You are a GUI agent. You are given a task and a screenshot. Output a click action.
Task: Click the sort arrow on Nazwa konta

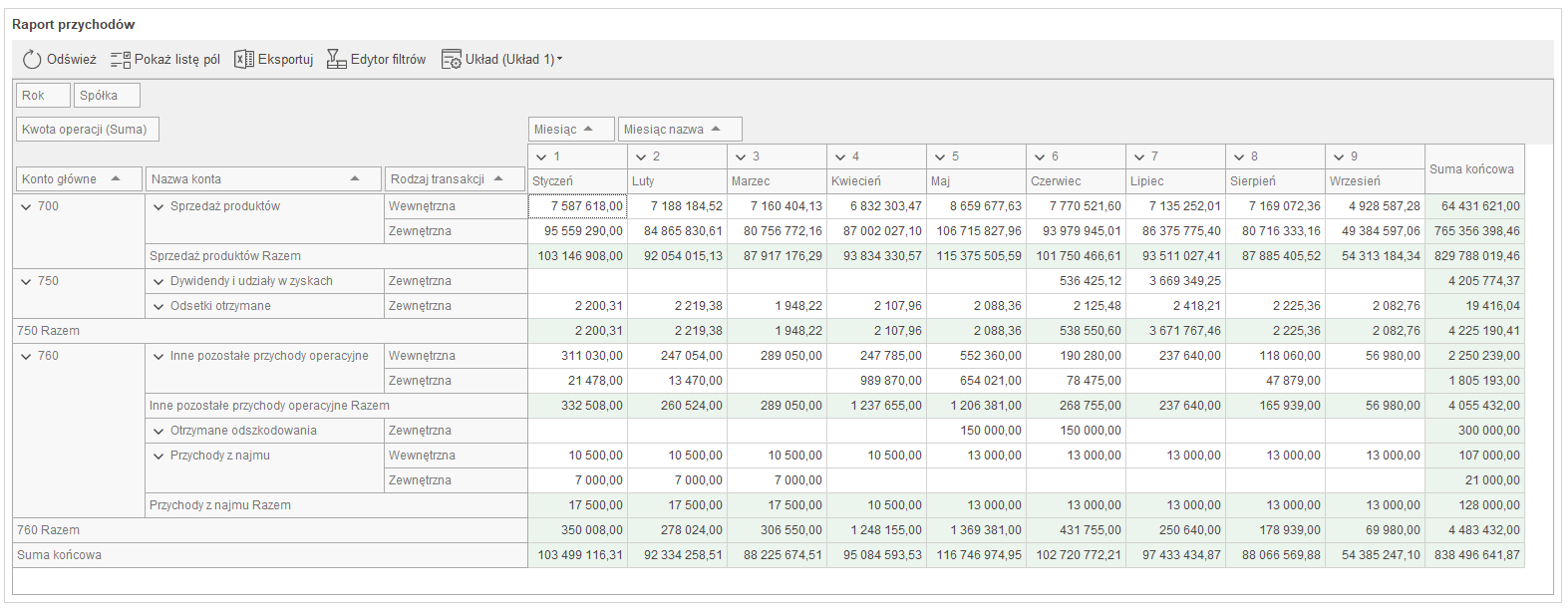click(355, 178)
